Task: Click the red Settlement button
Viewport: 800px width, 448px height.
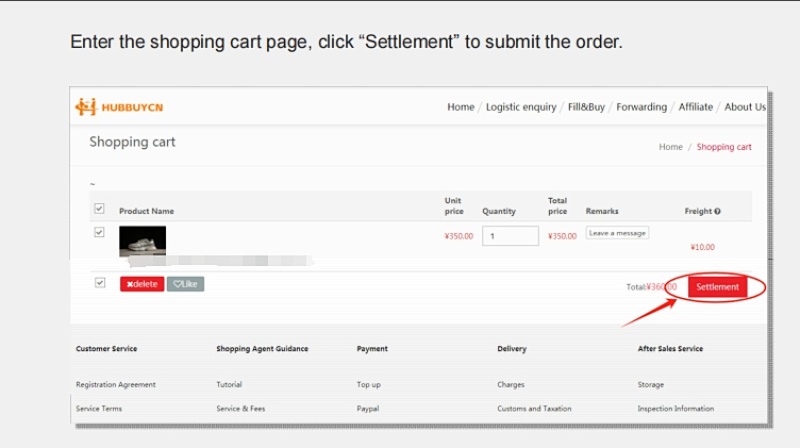Action: [x=717, y=287]
